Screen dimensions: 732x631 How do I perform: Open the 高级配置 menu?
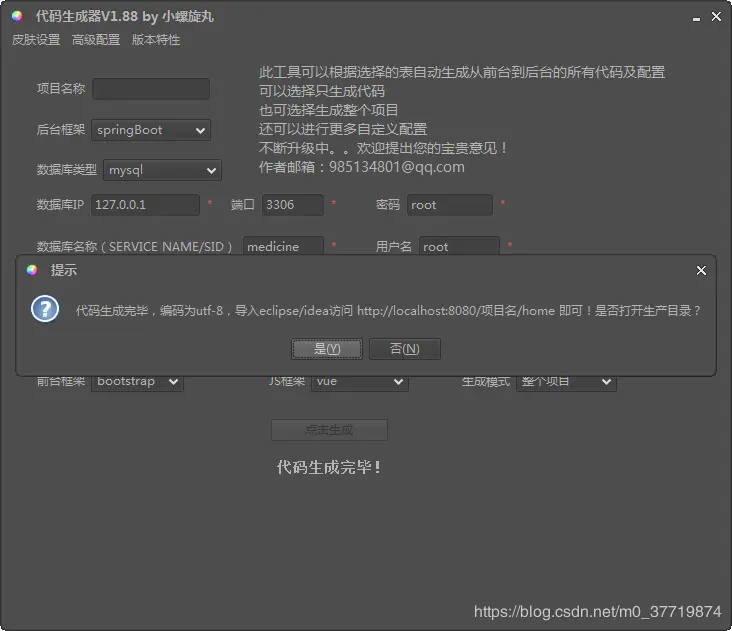click(96, 40)
